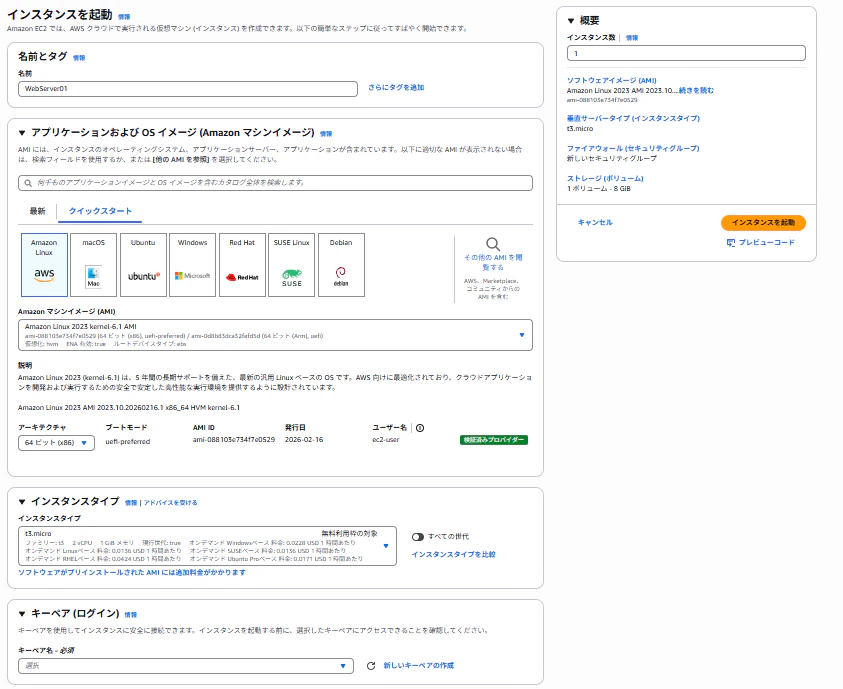Viewport: 843px width, 689px height.
Task: Click the 名前 field containing WebServer01
Action: (x=188, y=89)
